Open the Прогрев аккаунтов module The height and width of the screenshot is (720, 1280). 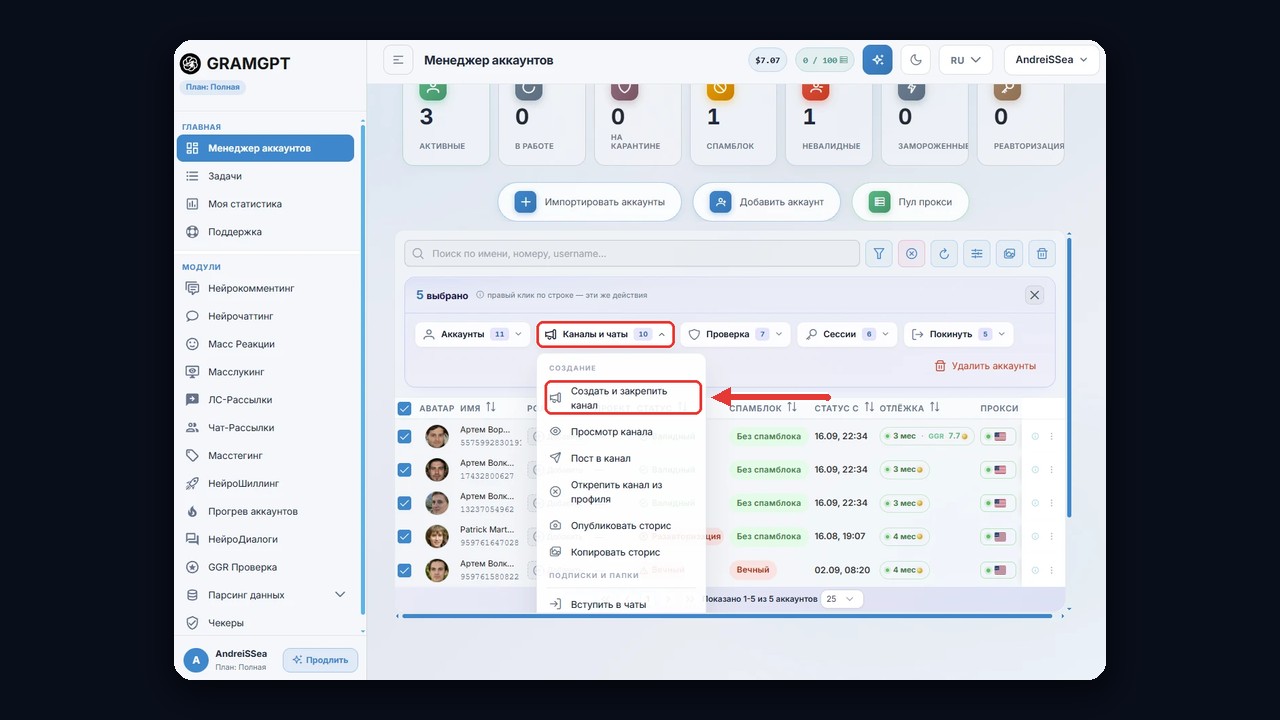click(265, 511)
